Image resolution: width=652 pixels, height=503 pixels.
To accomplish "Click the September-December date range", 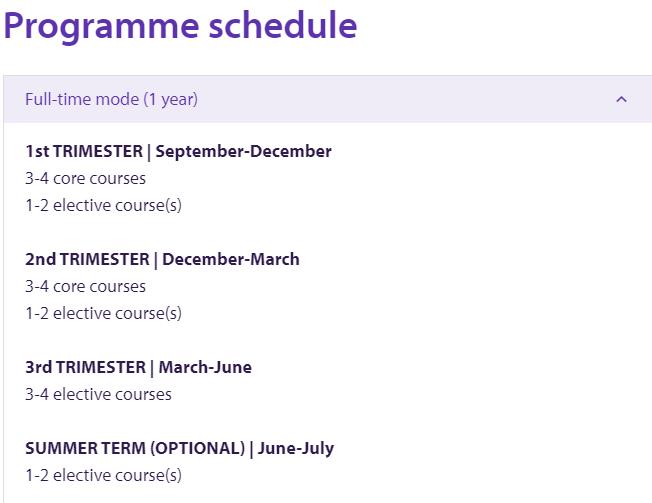I will (244, 152).
